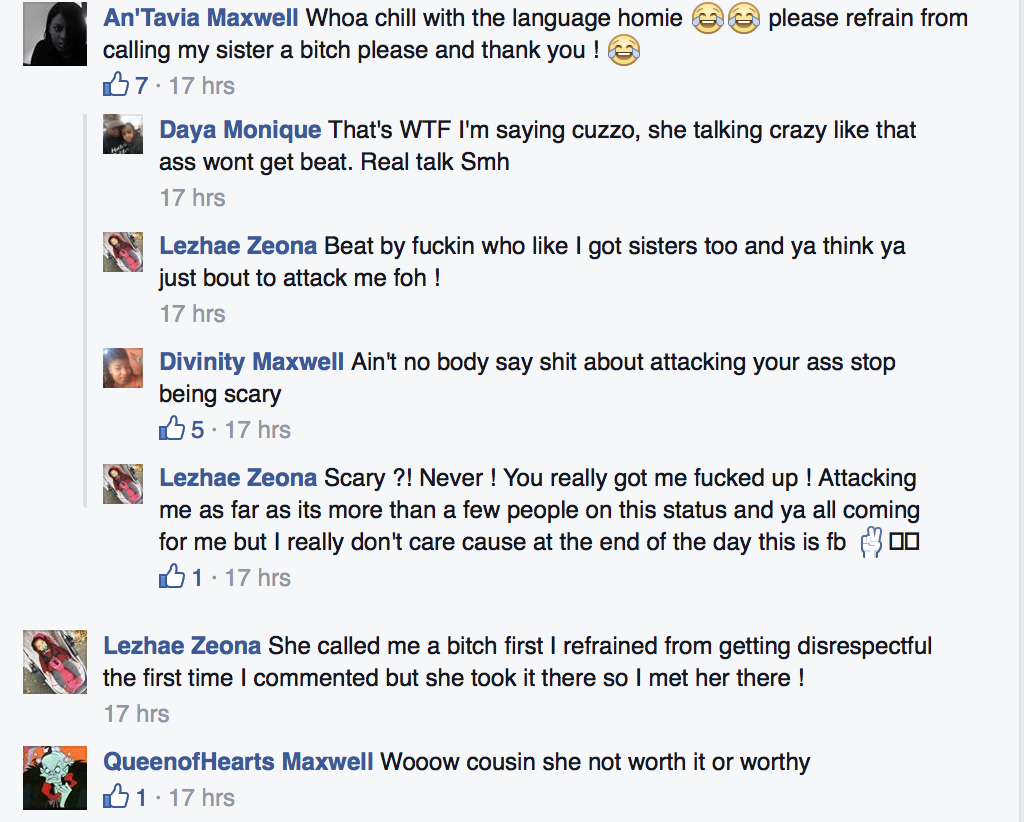Open Lezhae Zeona's avatar beside 'She called me' comment

tap(54, 662)
